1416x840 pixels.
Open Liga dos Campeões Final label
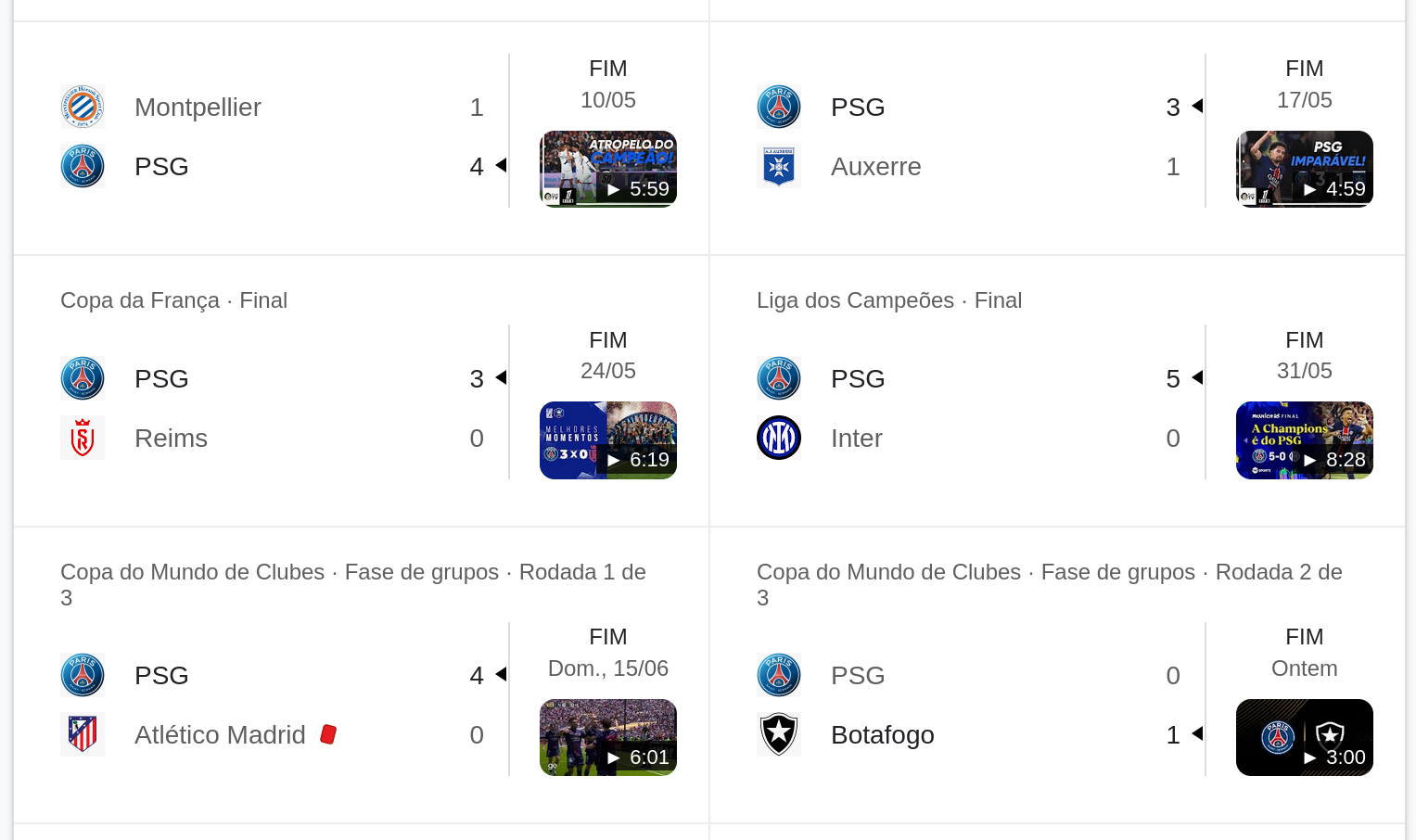click(x=889, y=300)
